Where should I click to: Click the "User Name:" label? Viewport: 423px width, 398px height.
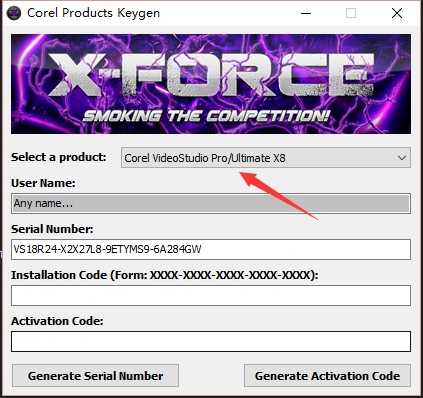43,183
